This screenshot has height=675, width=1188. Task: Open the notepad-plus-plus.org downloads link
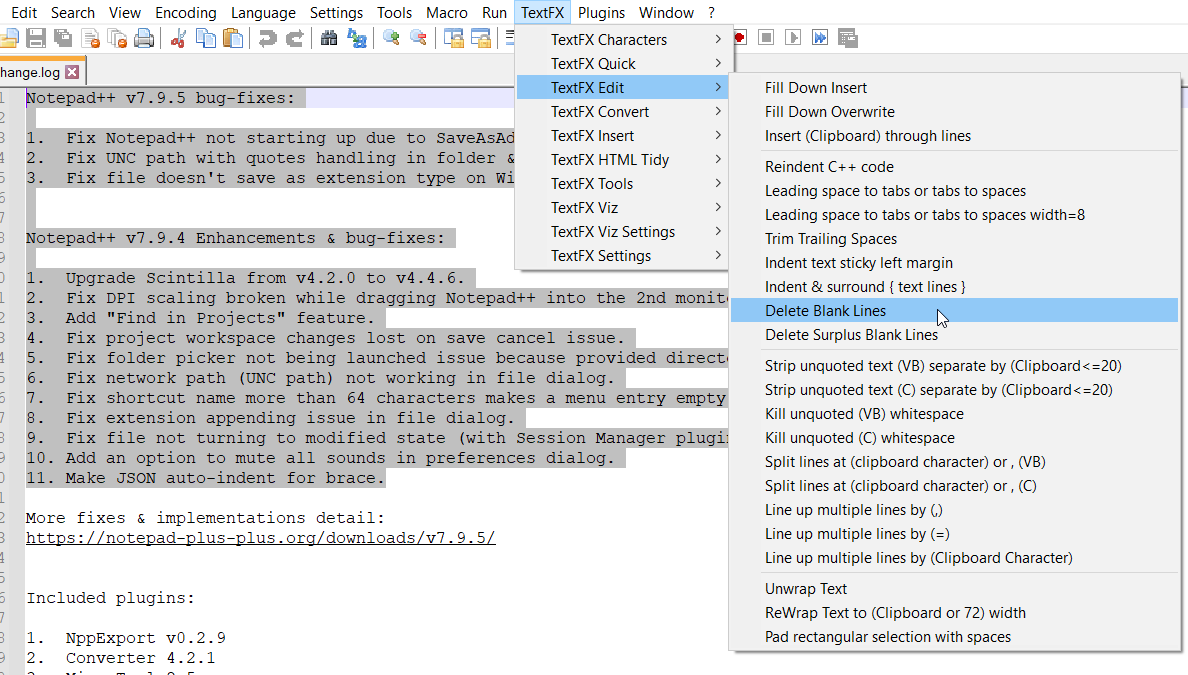click(x=261, y=538)
